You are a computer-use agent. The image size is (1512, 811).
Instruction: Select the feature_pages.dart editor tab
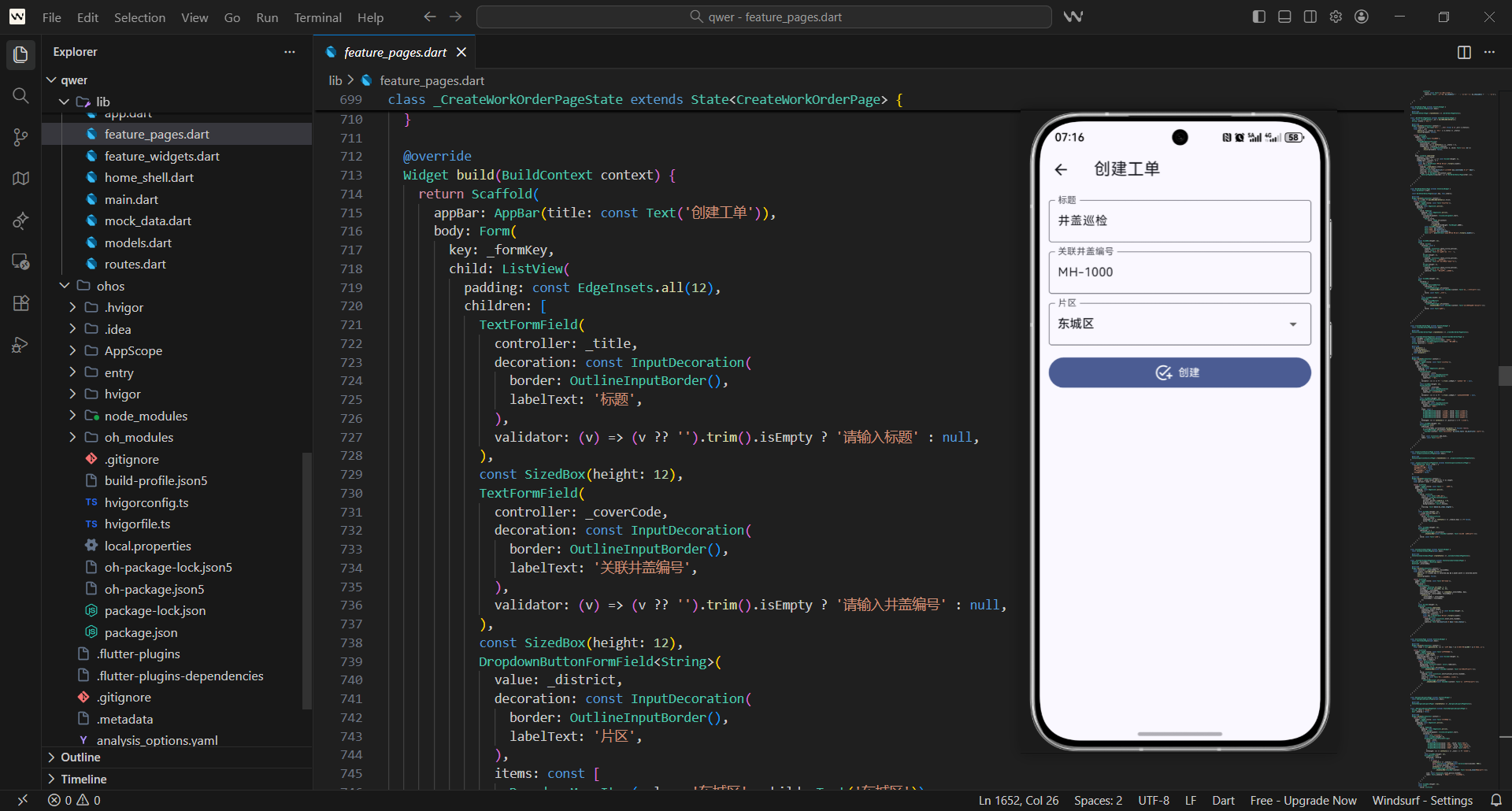point(395,52)
